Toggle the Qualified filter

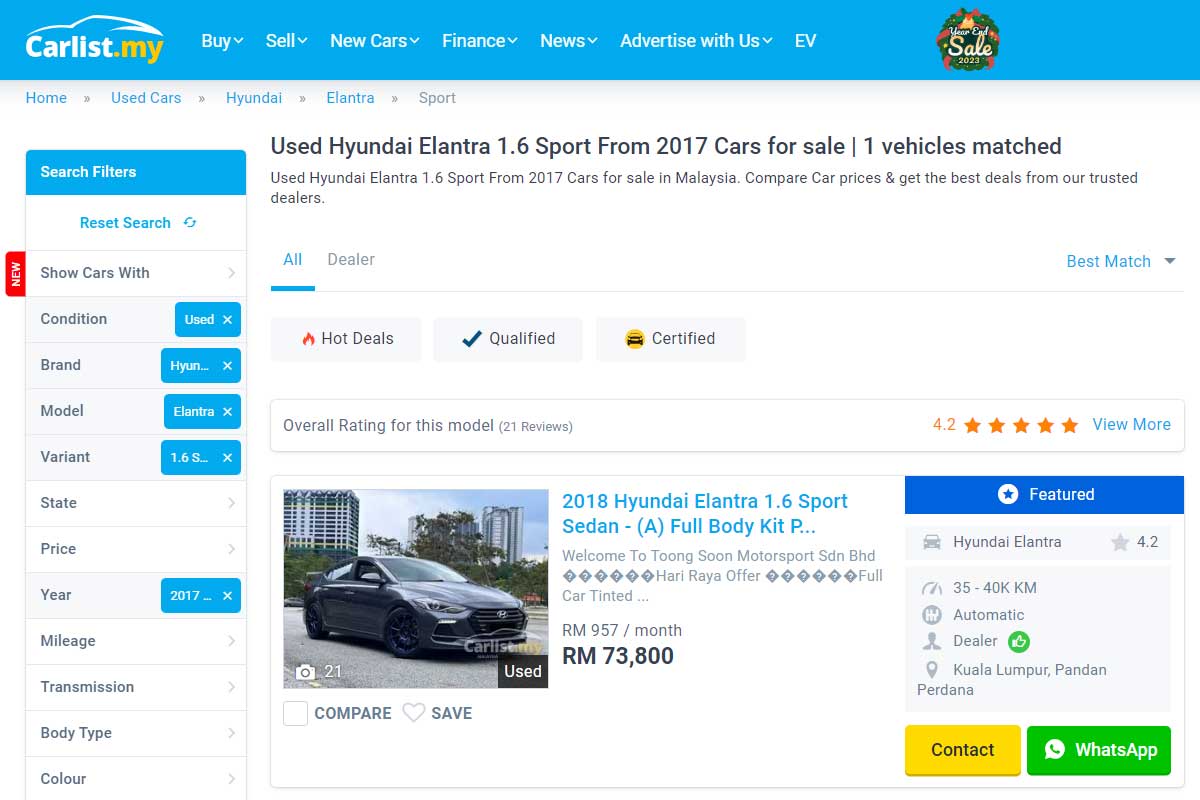(508, 339)
